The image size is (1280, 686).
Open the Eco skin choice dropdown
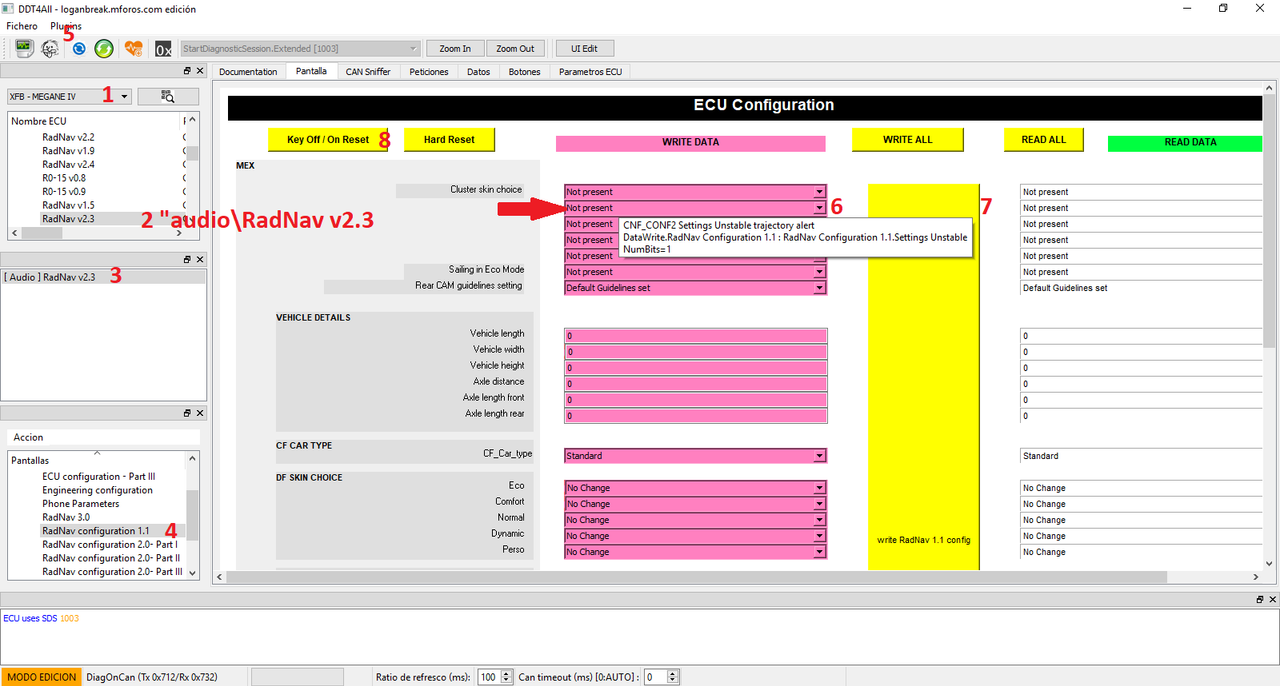point(695,488)
